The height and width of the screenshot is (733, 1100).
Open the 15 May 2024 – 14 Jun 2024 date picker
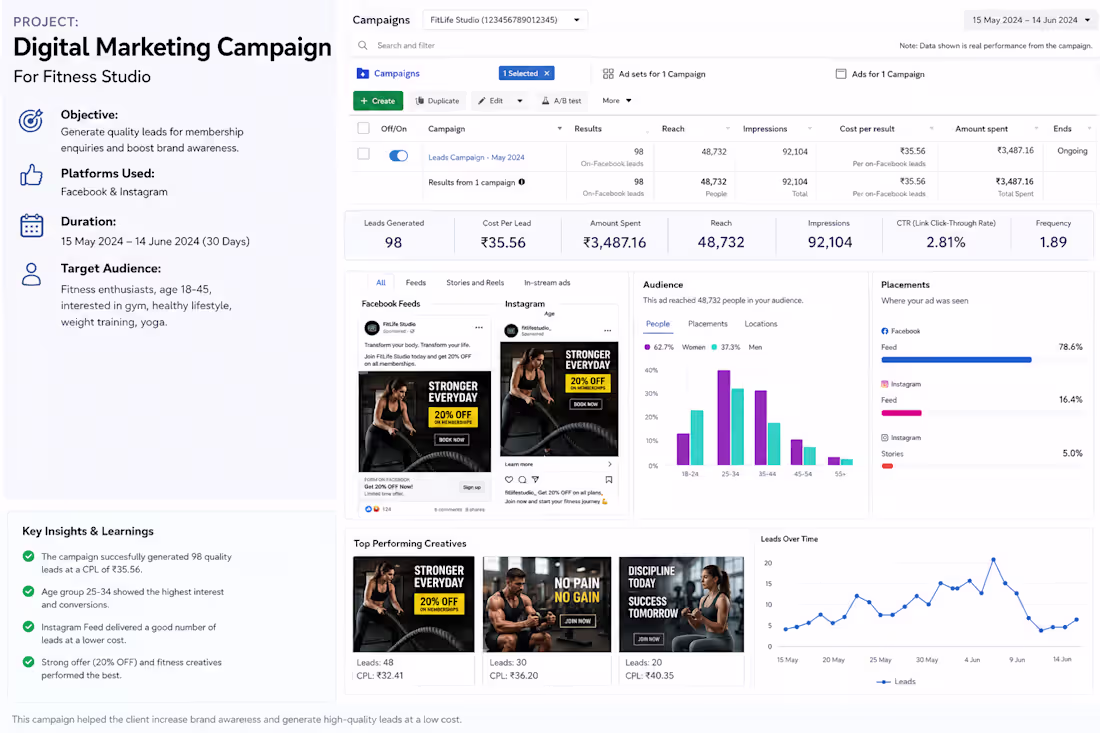pos(1030,20)
